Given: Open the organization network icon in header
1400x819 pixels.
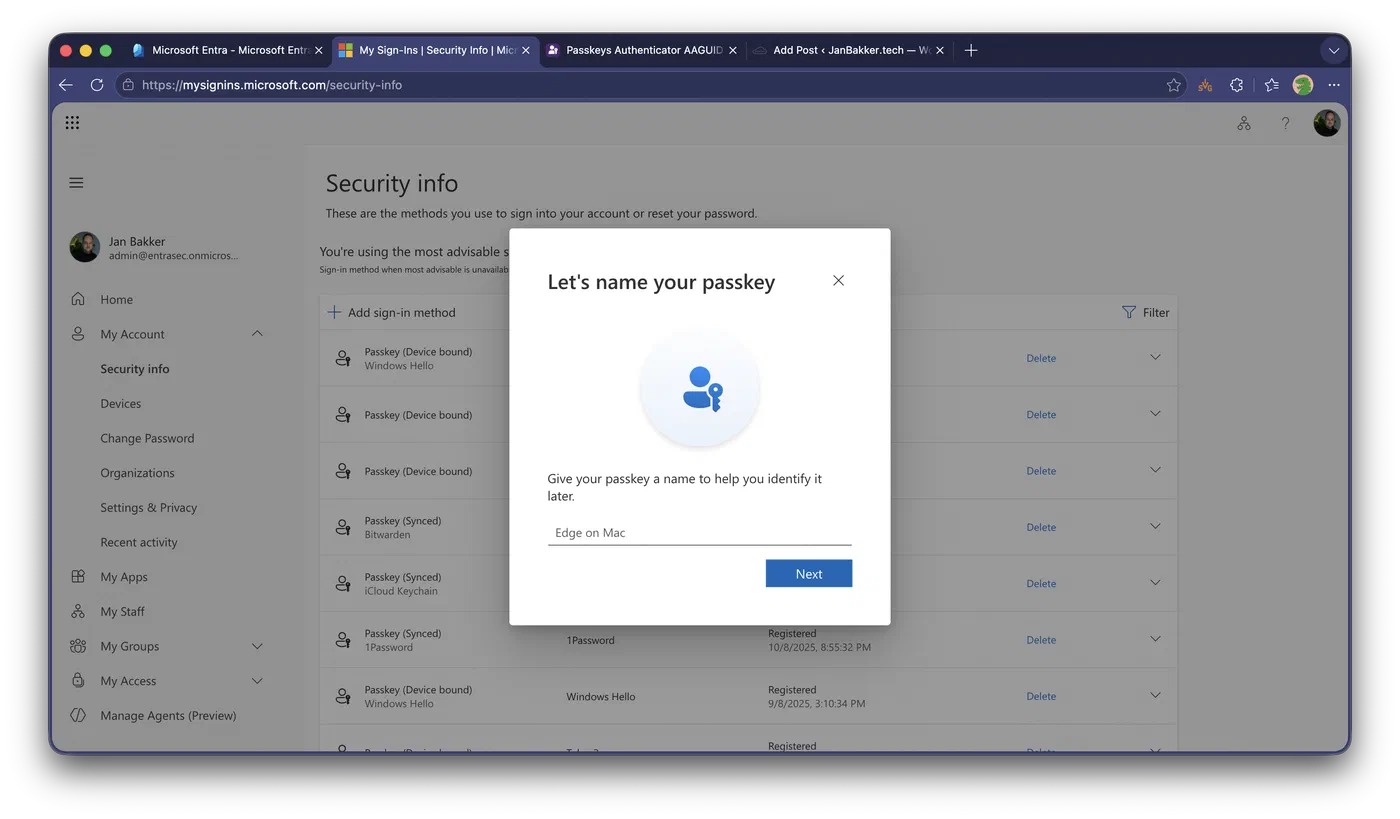Looking at the screenshot, I should 1244,123.
